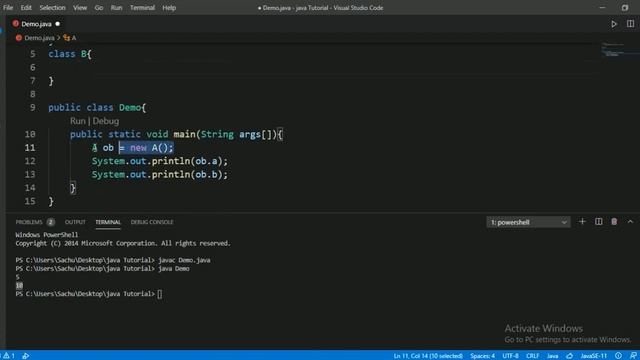This screenshot has height=360, width=640.
Task: Click the Demo.java file icon in the tab
Action: [x=16, y=24]
